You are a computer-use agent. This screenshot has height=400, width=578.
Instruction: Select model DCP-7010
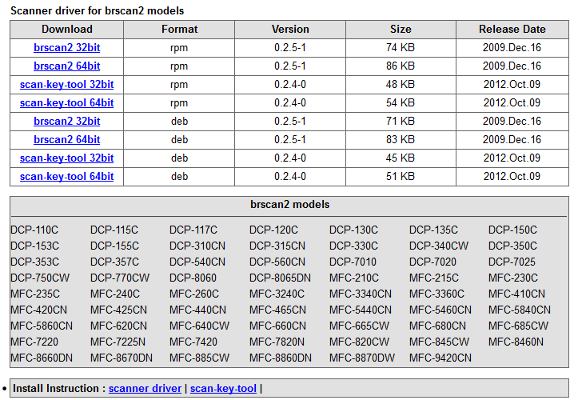point(353,262)
